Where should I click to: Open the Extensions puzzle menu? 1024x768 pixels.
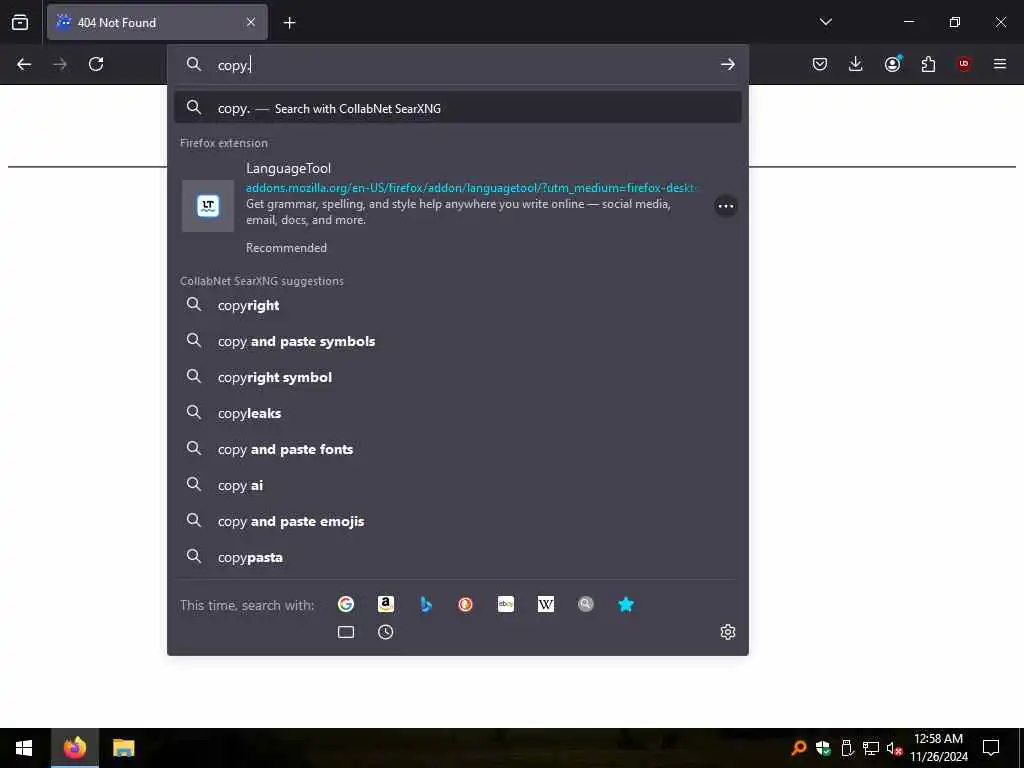pyautogui.click(x=928, y=64)
